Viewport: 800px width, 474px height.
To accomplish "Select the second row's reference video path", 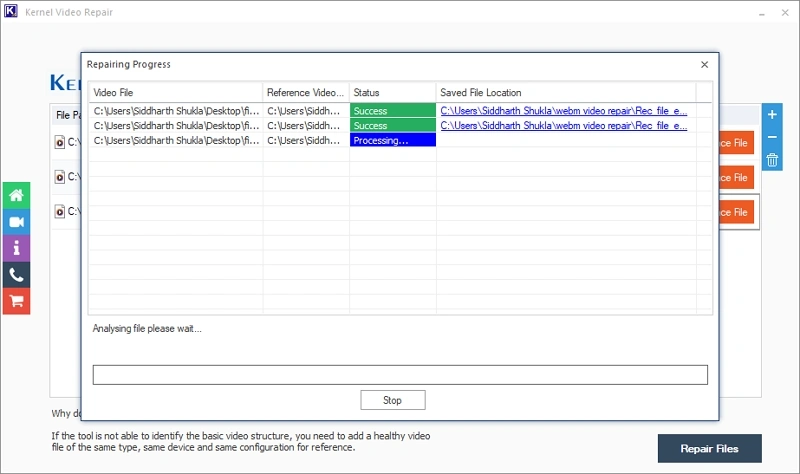I will coord(304,126).
